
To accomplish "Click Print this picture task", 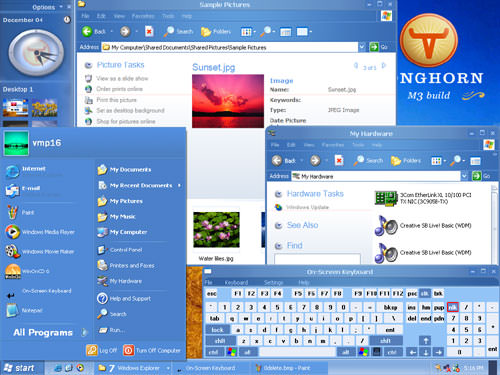I will (111, 100).
